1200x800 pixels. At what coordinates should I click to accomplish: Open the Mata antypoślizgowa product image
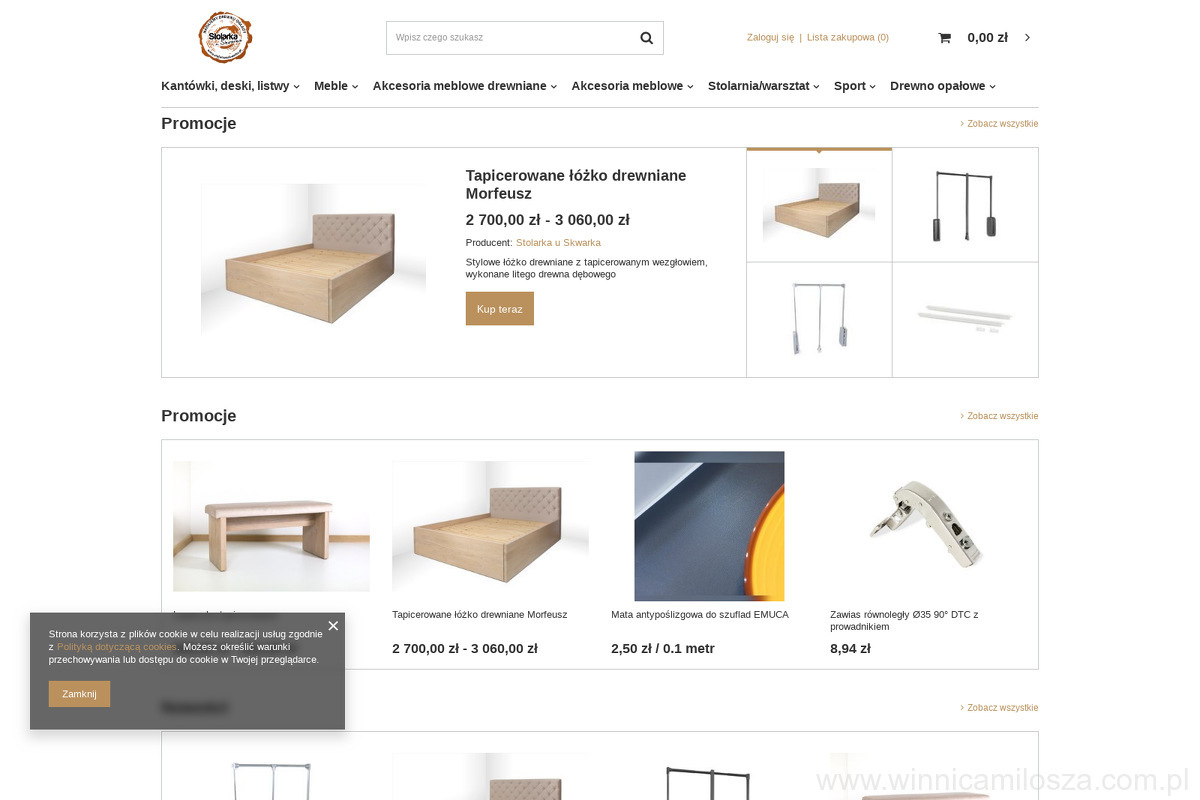[709, 526]
